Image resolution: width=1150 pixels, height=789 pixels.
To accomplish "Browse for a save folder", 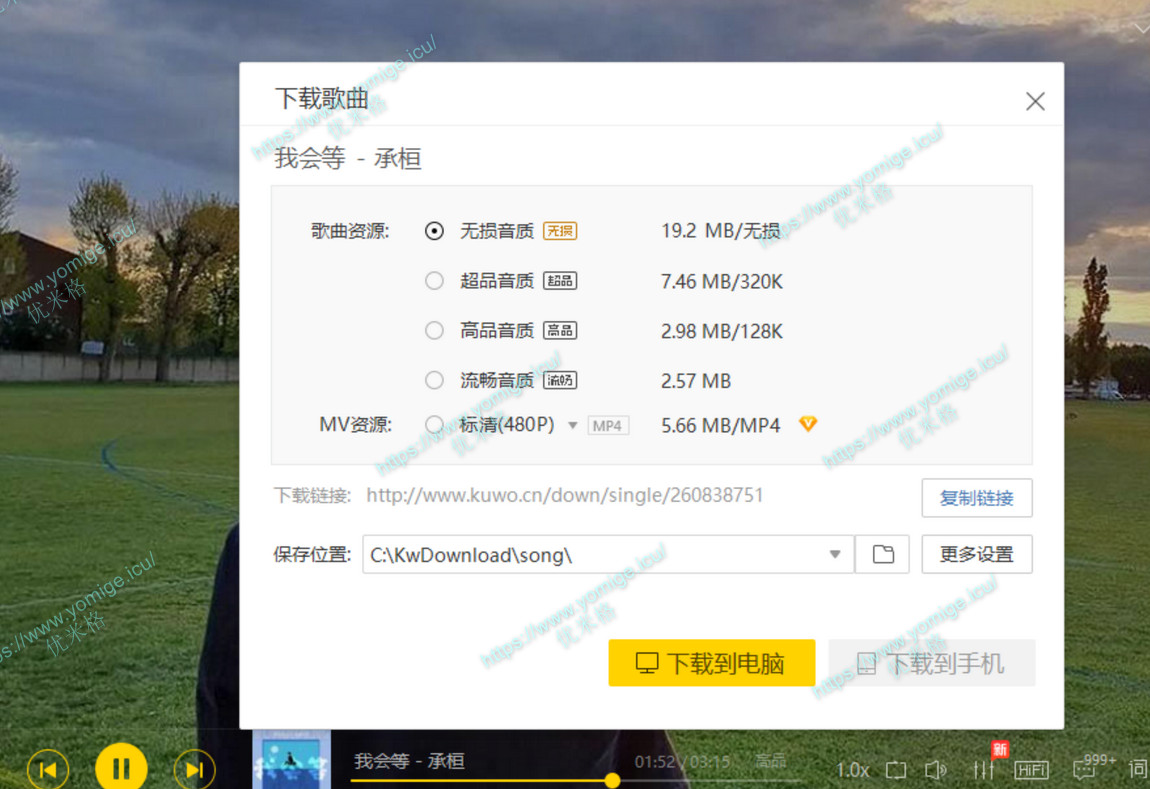I will tap(883, 554).
